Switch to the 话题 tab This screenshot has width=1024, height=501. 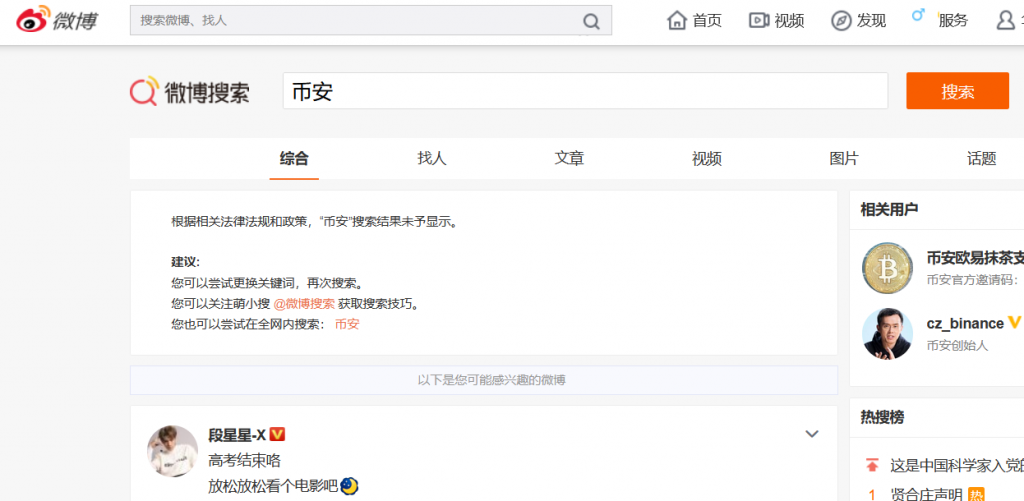982,158
